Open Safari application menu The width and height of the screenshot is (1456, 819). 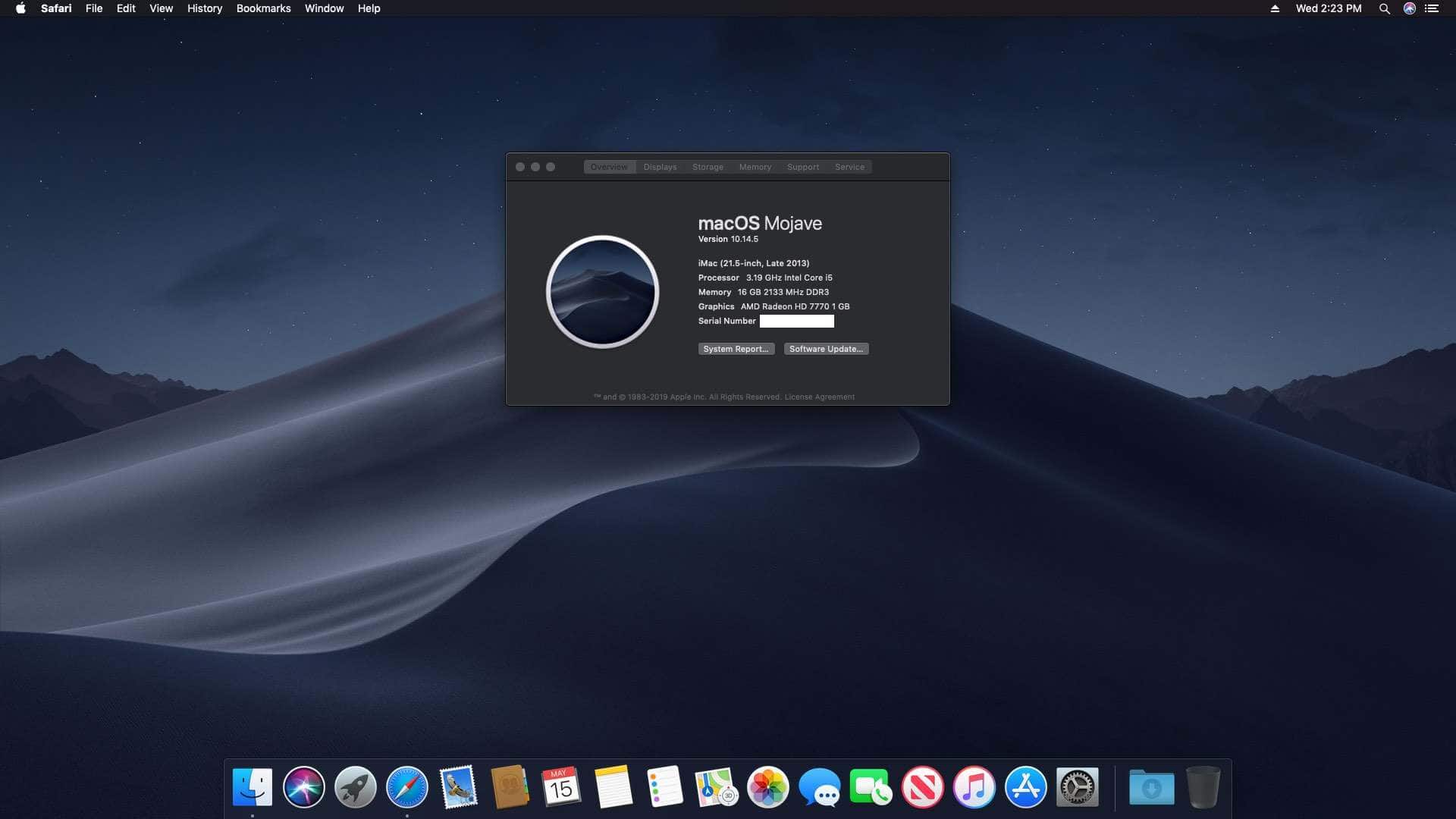pos(56,8)
